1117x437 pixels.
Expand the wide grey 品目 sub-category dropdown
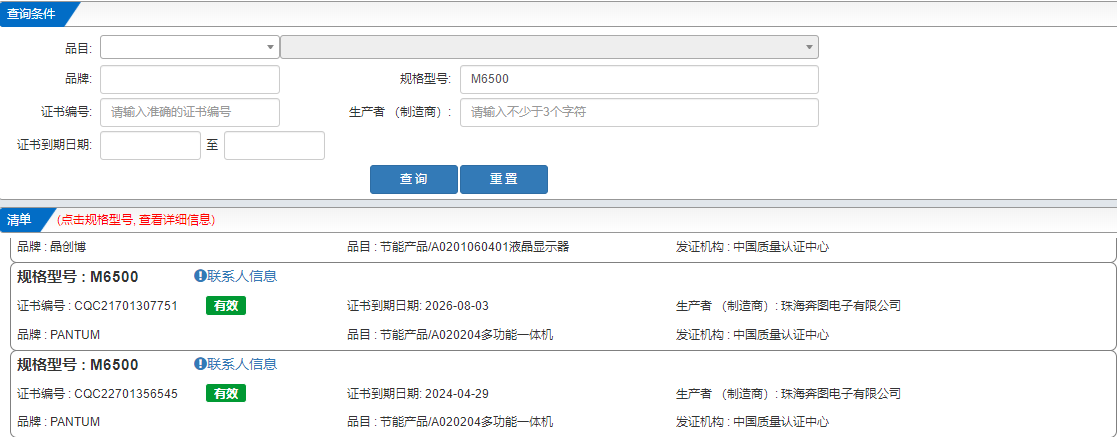549,47
